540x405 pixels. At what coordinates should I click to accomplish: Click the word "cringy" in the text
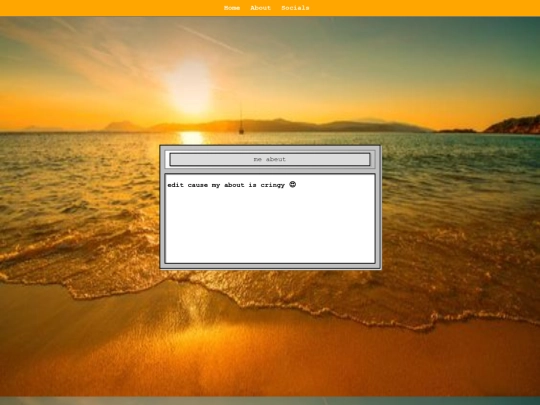272,185
